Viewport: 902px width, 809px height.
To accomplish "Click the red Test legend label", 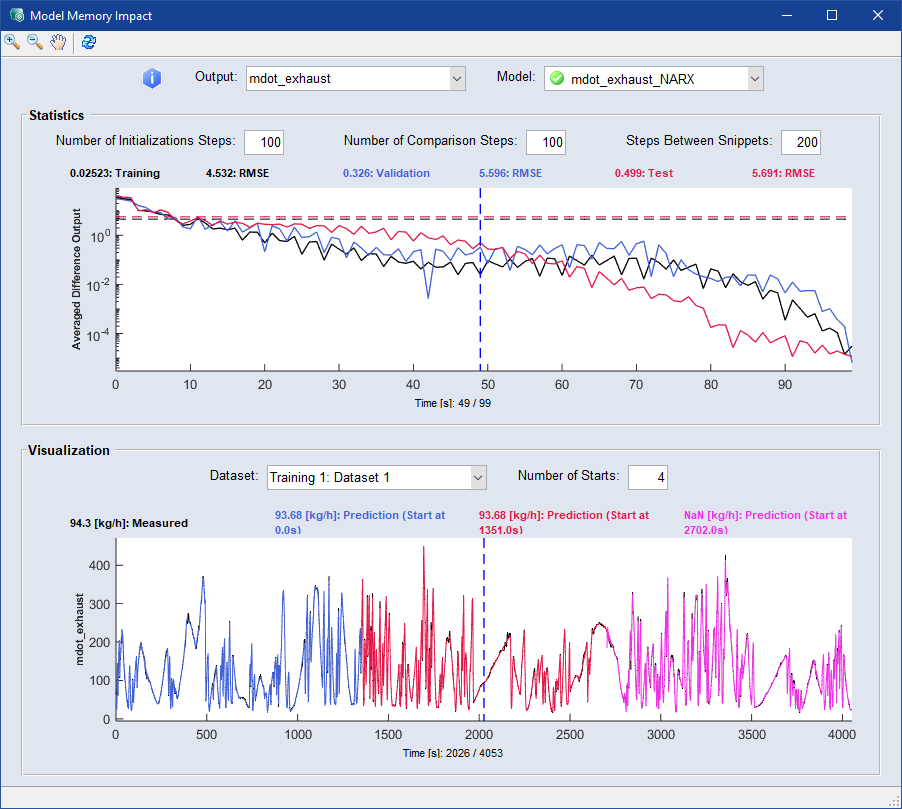I will 642,173.
